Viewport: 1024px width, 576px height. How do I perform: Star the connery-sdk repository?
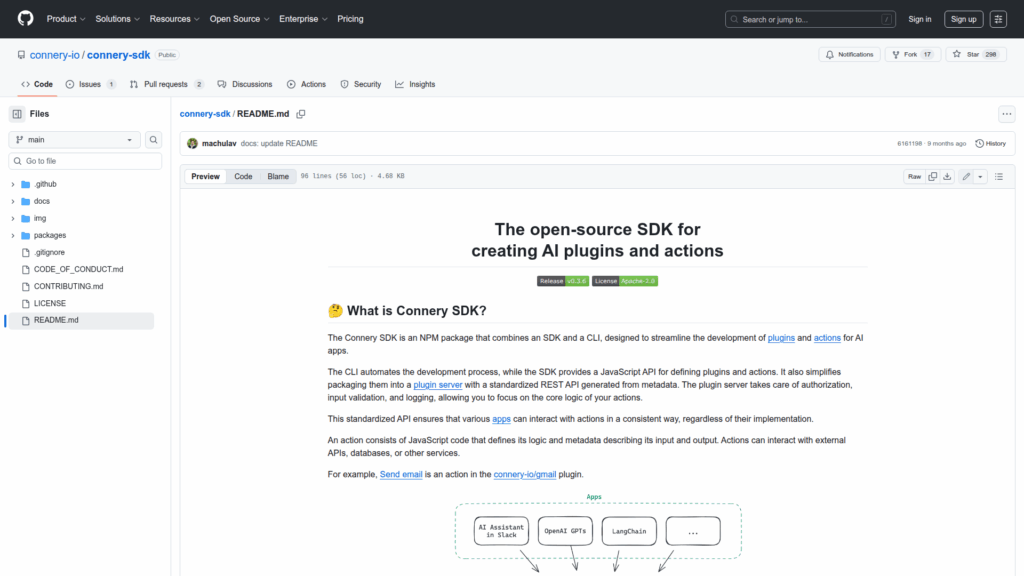pos(976,54)
